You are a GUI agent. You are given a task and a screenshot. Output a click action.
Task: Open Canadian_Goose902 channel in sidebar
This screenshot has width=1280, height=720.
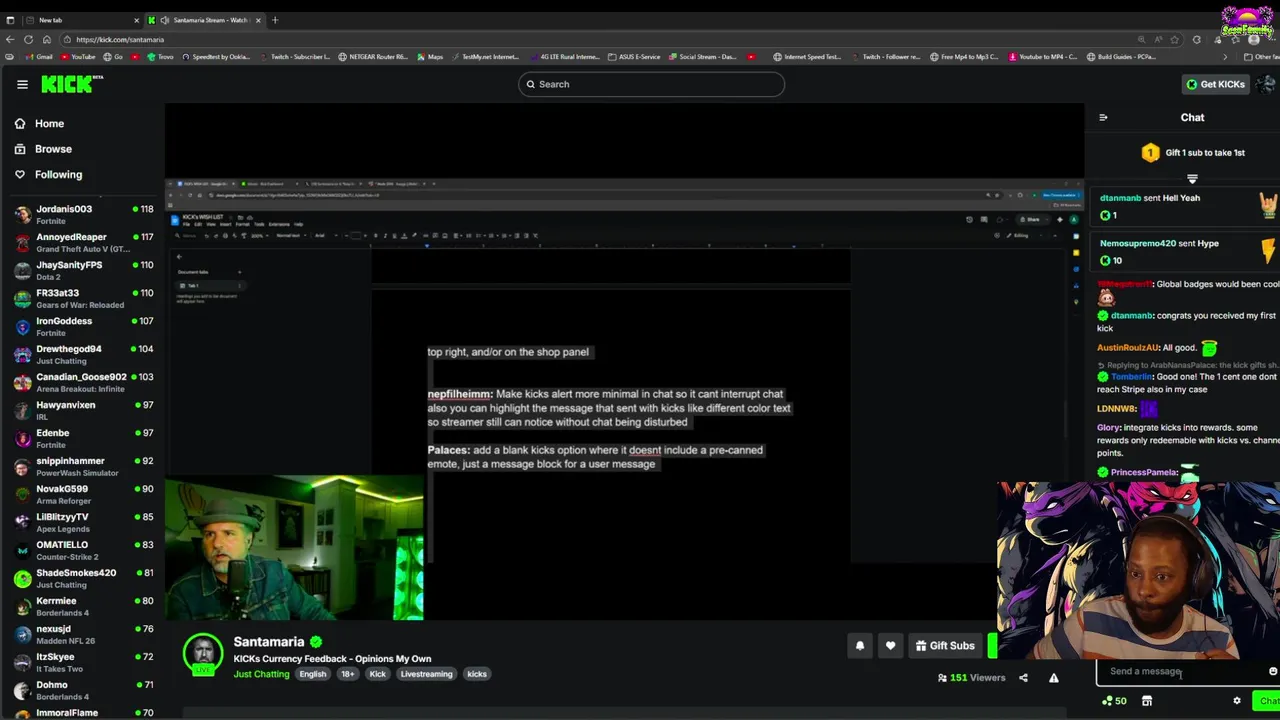pos(82,382)
